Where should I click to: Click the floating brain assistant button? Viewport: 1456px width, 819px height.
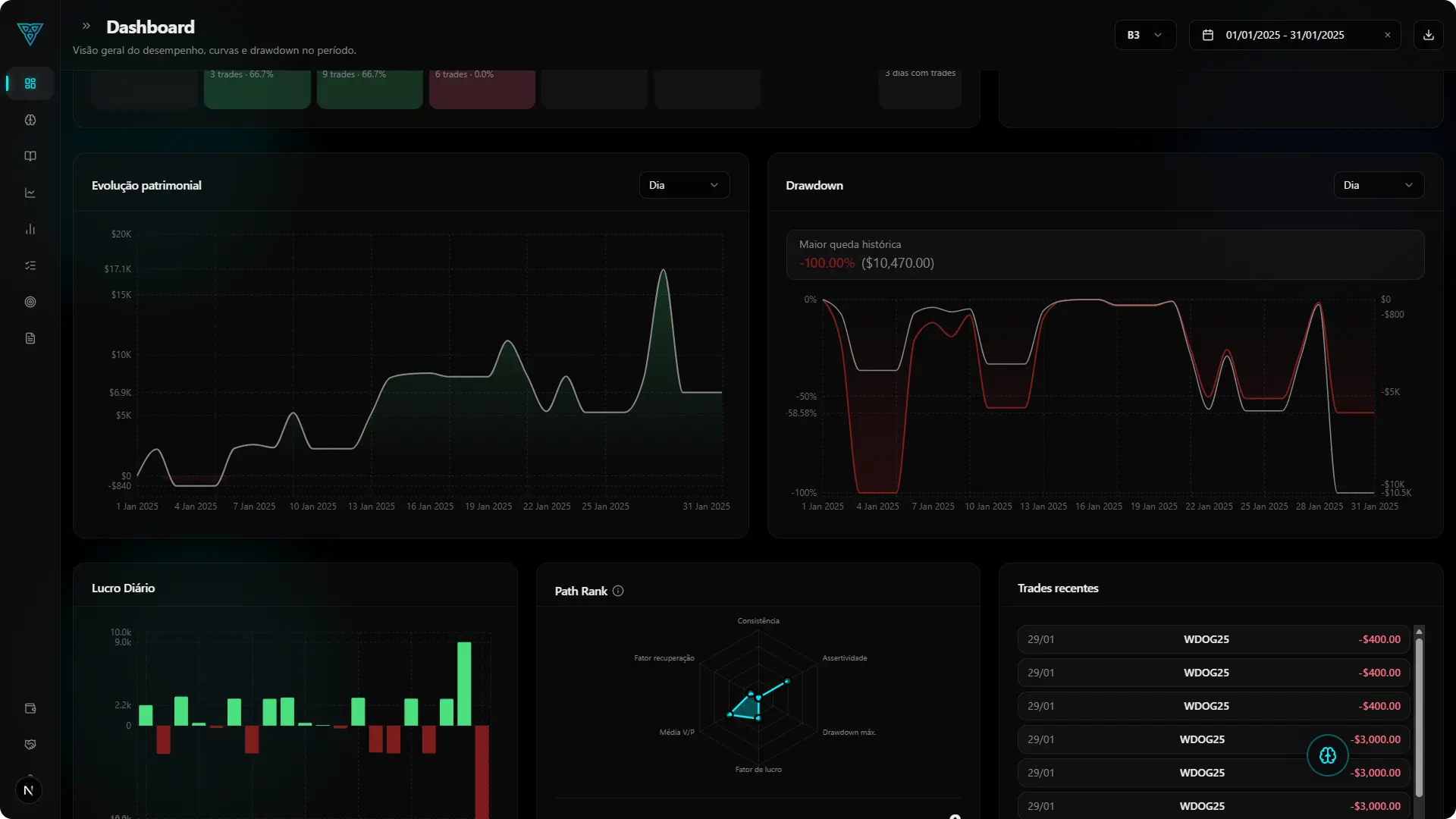point(1327,755)
